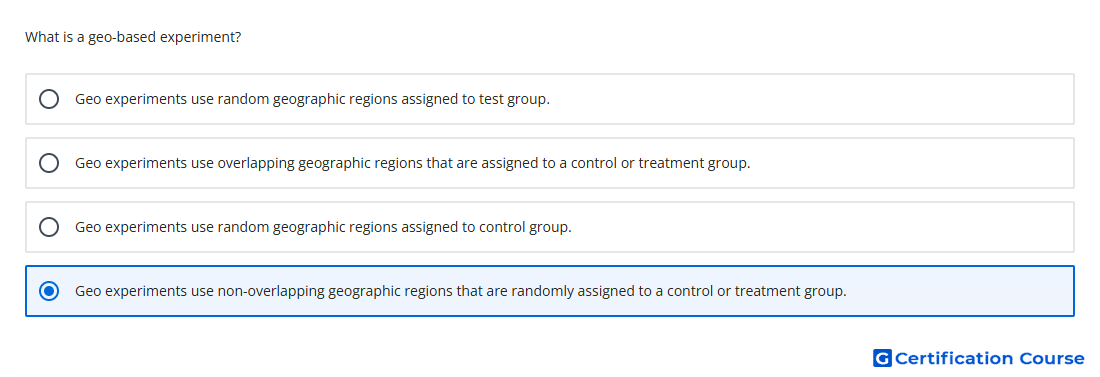Click empty area of second answer card

pyautogui.click(x=912, y=163)
